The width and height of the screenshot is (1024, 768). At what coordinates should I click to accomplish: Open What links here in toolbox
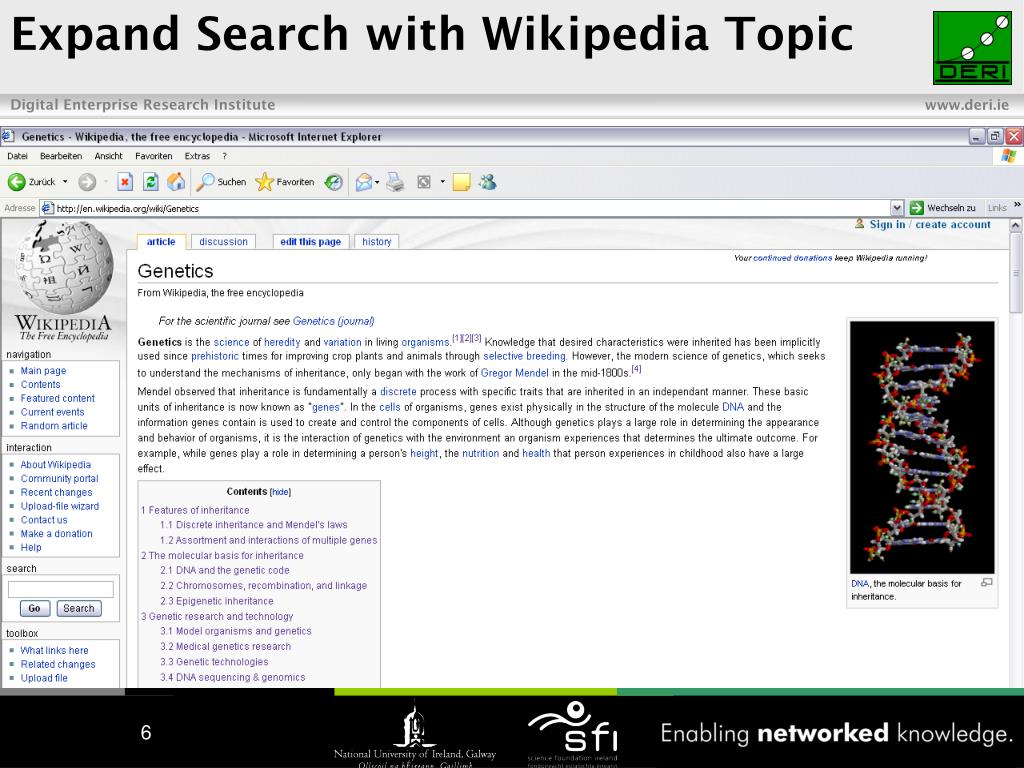(54, 650)
